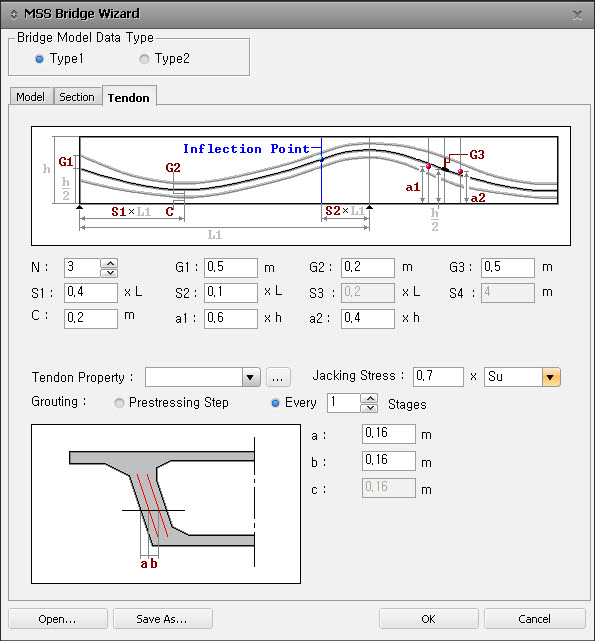Click the title bar collapse arrows icon
Image resolution: width=595 pixels, height=641 pixels.
click(13, 14)
